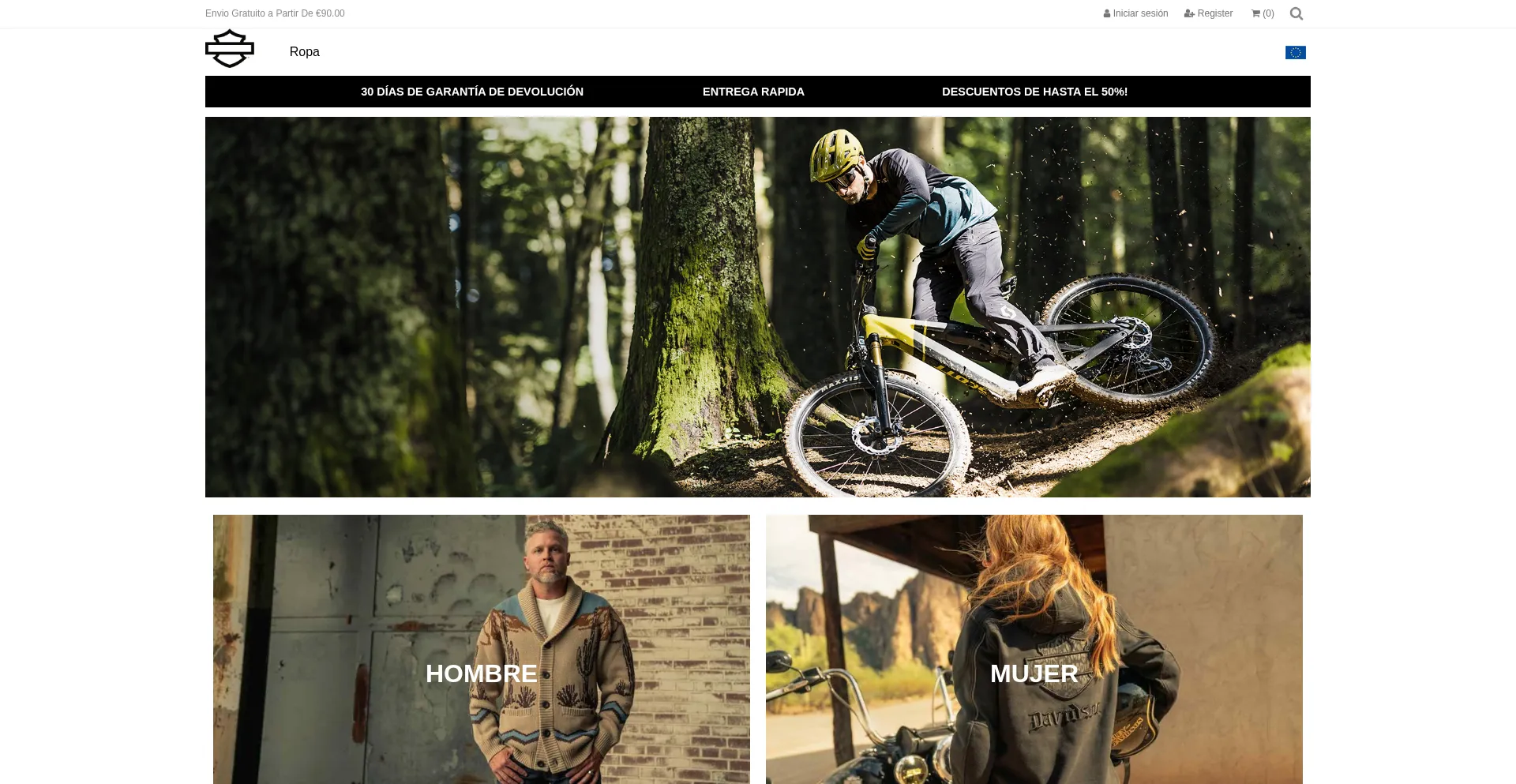Open the shopping cart icon

click(1255, 13)
